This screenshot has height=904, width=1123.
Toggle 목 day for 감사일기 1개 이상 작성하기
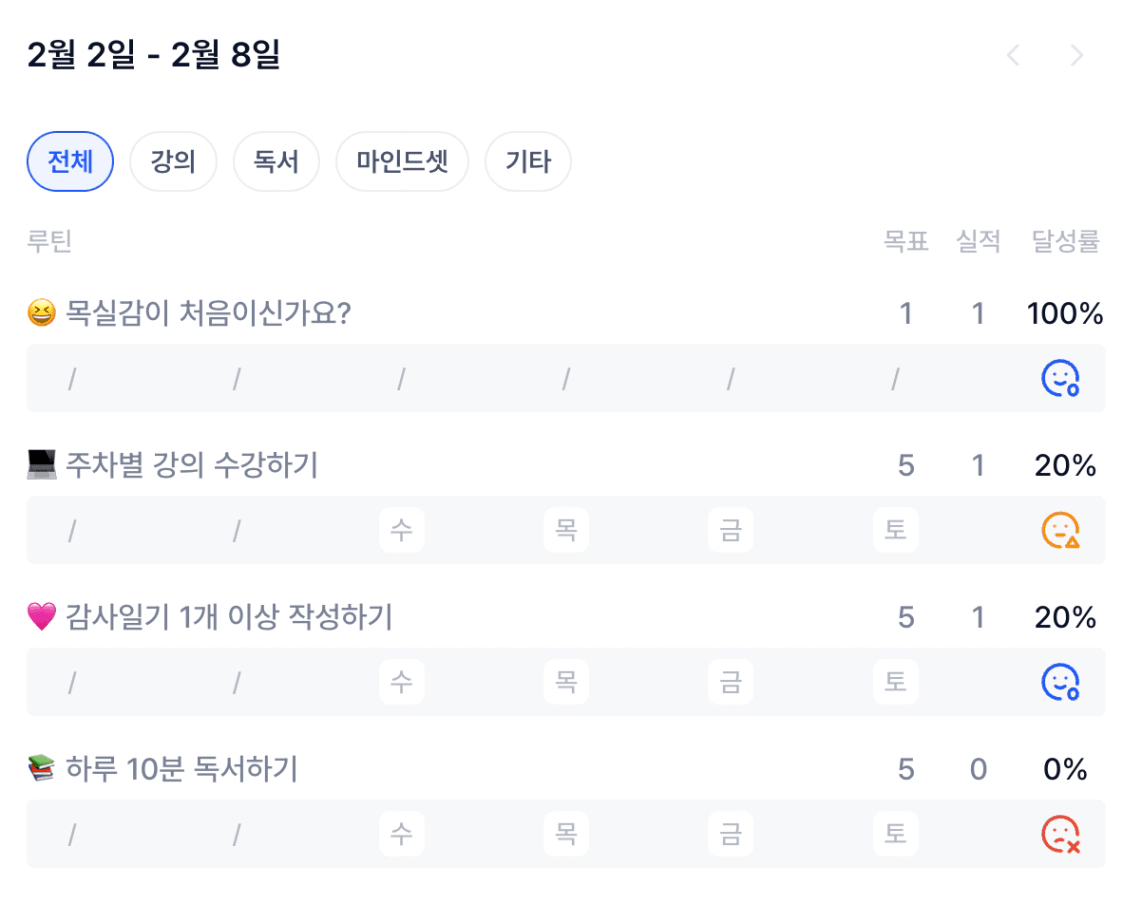click(566, 682)
